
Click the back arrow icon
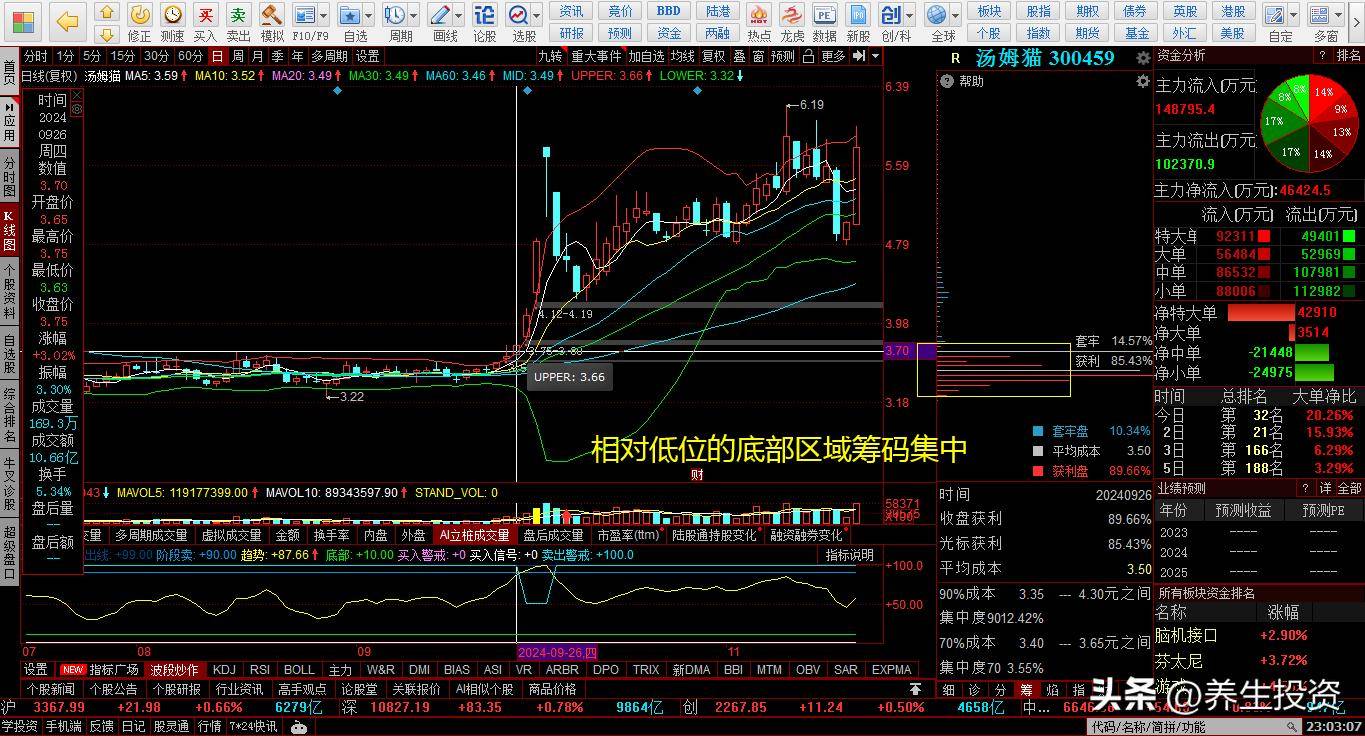[67, 21]
